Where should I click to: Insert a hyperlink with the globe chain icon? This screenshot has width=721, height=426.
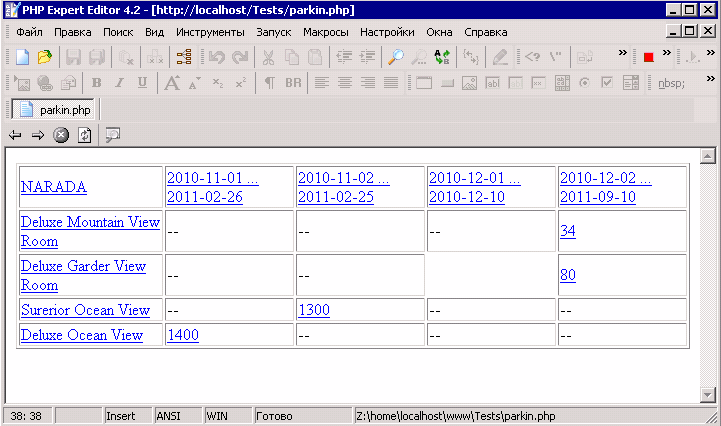(x=45, y=83)
